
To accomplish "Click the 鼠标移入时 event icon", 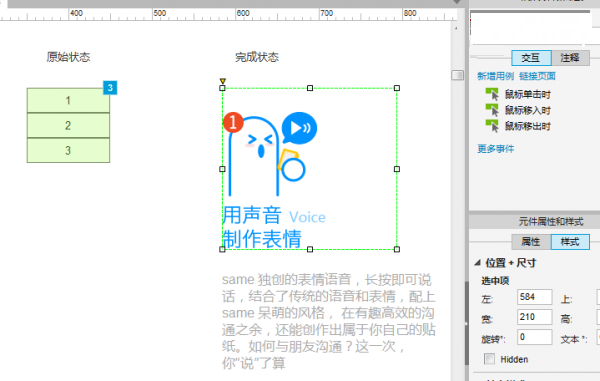I will (492, 110).
